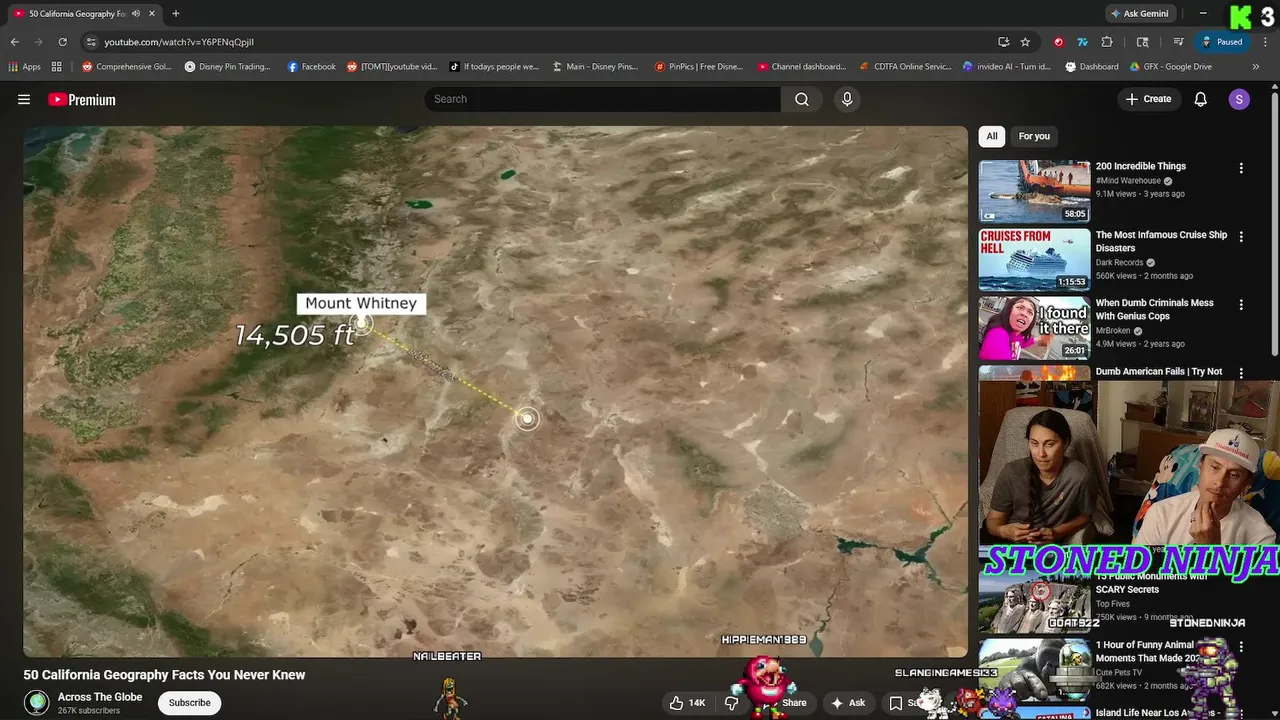Open Chrome three-dot menu
This screenshot has height=720, width=1280.
point(1265,42)
